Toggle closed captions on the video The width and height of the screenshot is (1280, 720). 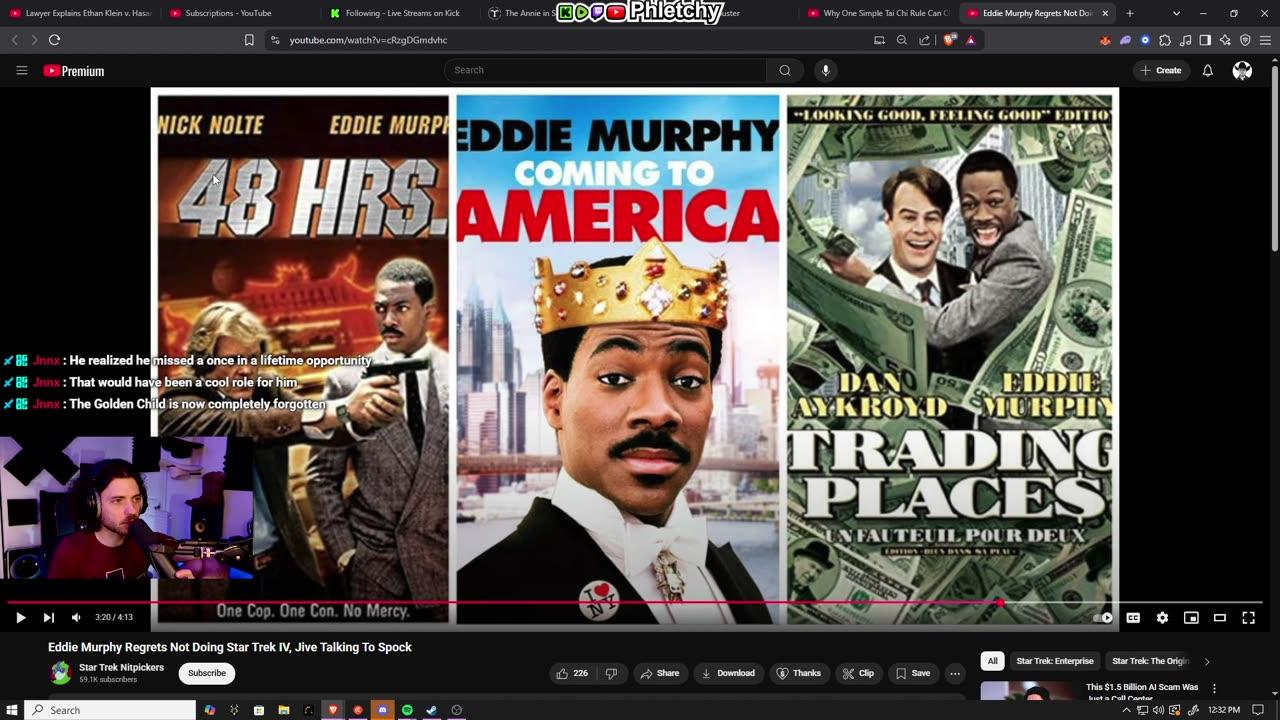point(1133,618)
